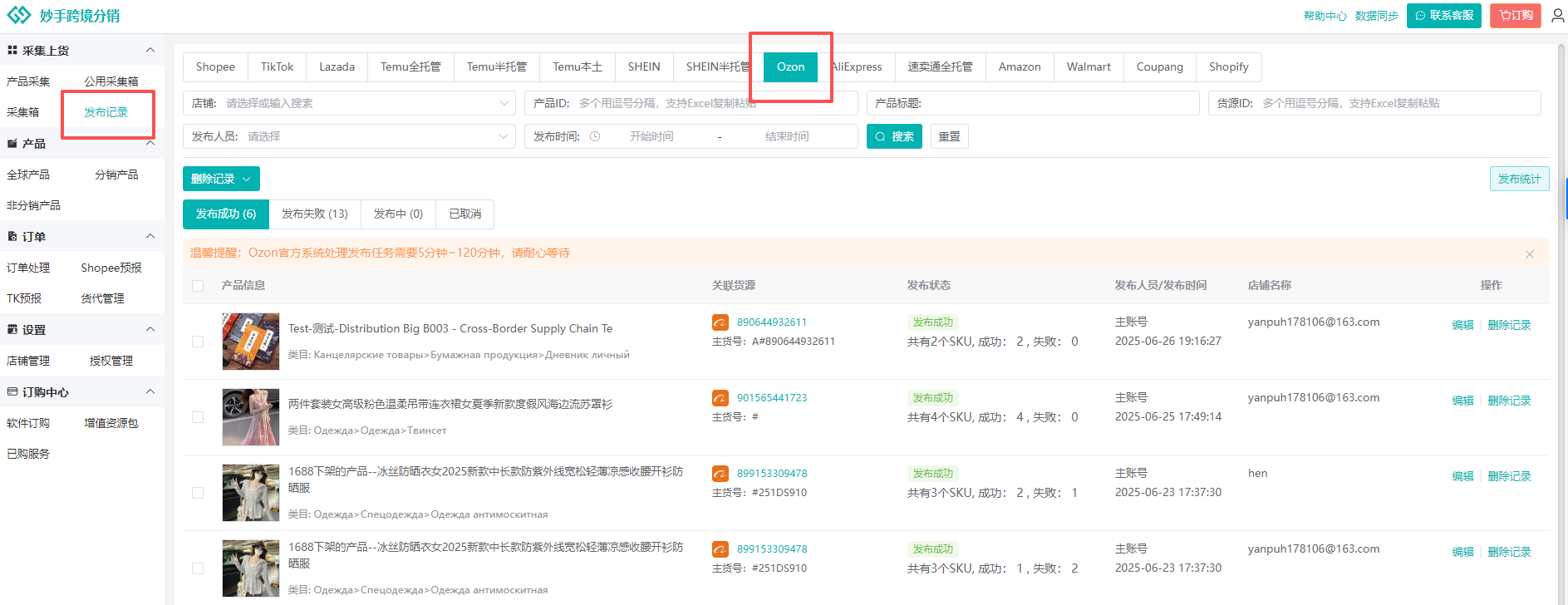Click the 妙手跨境分销 logo icon
1568x605 pixels.
19,15
